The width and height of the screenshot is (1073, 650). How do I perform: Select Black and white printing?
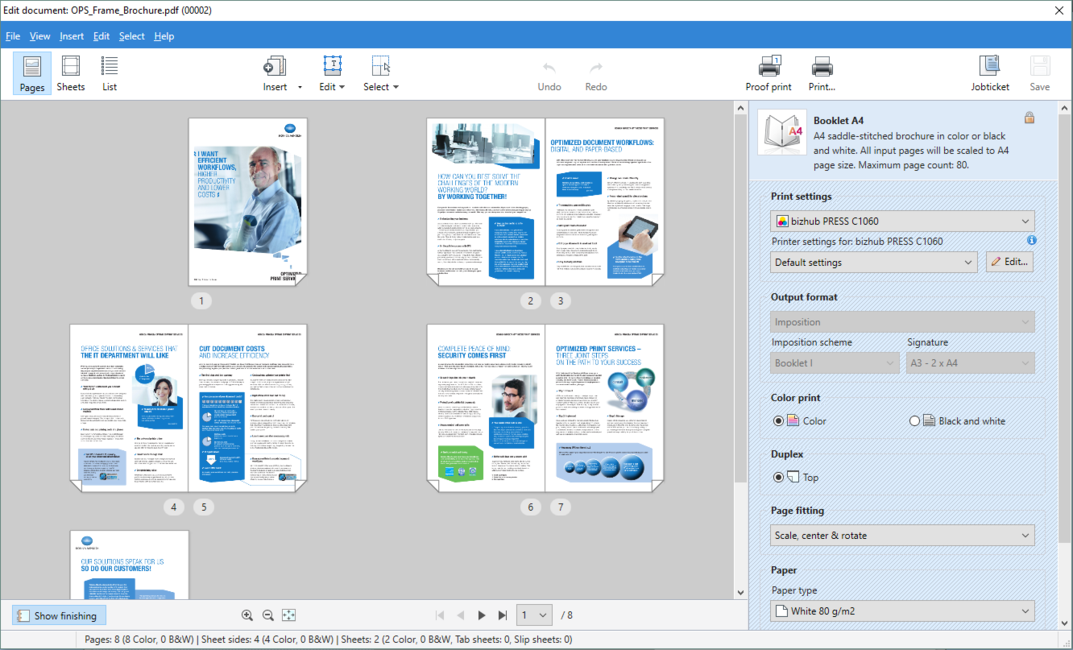tap(913, 420)
